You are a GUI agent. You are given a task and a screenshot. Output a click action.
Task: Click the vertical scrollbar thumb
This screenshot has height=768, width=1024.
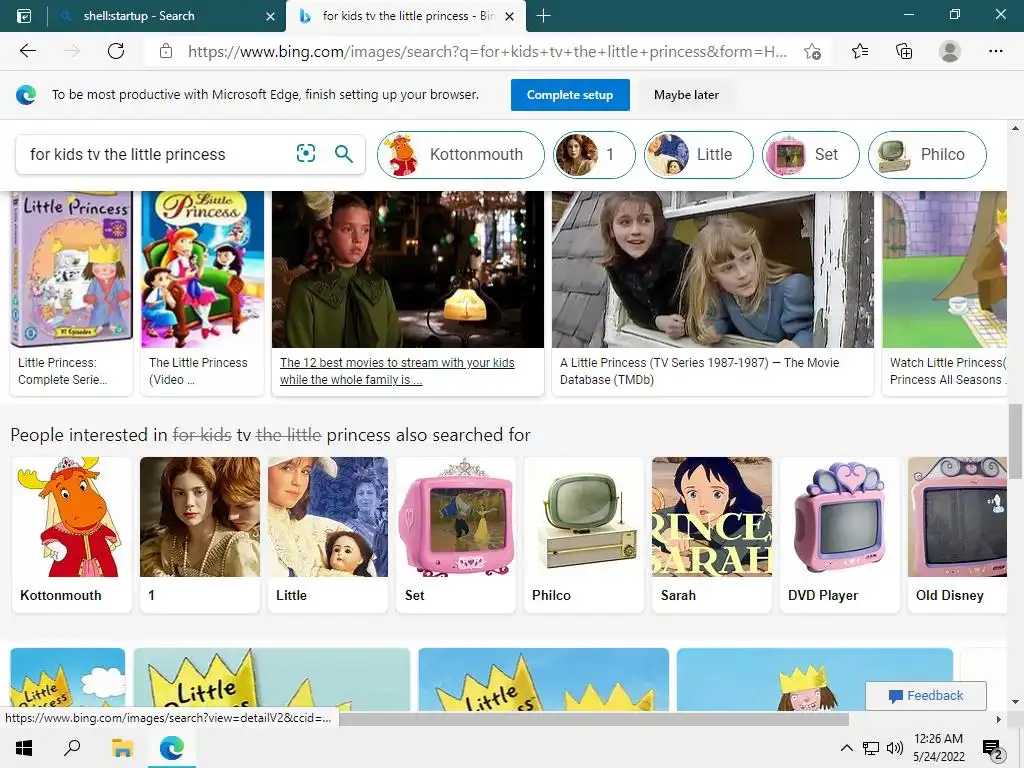(1015, 441)
